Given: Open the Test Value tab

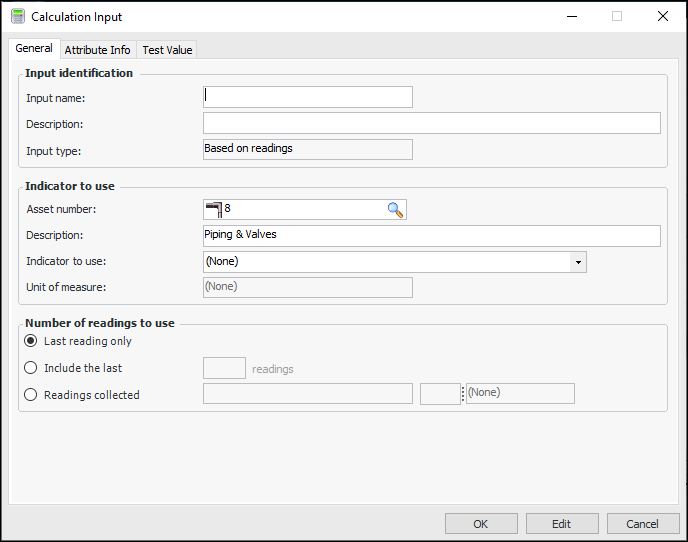Looking at the screenshot, I should pyautogui.click(x=167, y=50).
